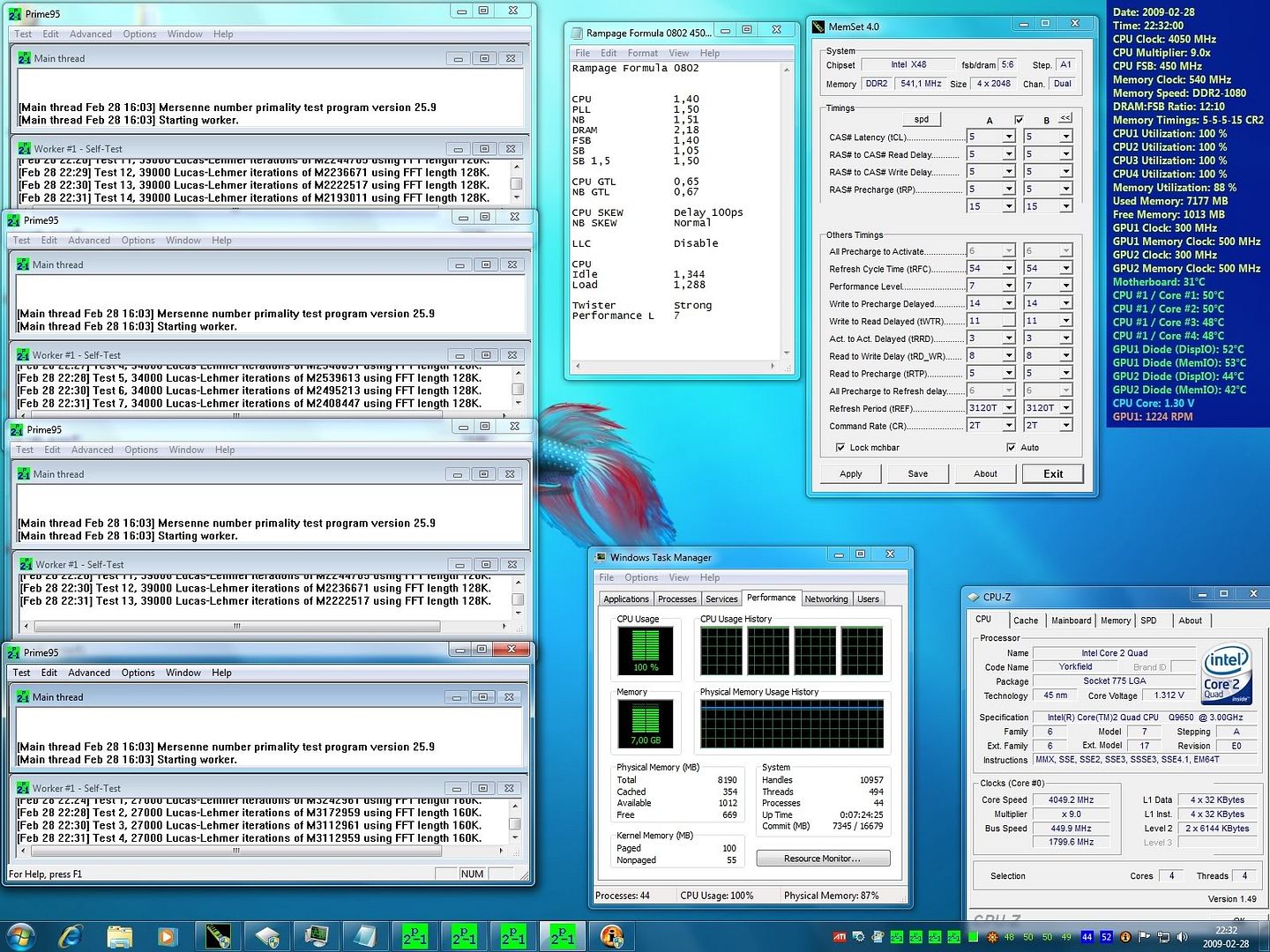Open the Cache tab in CPU-Z
The height and width of the screenshot is (952, 1270).
[1026, 621]
